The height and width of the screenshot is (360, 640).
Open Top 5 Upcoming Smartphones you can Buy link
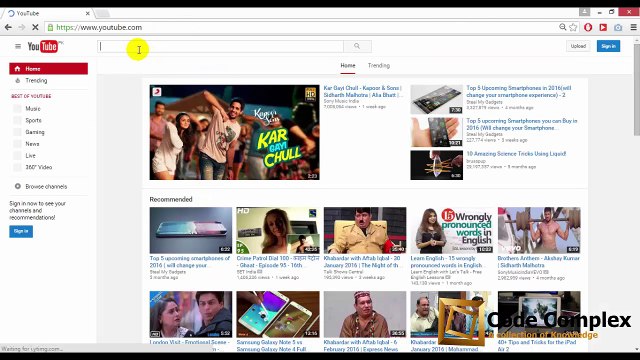pos(522,124)
